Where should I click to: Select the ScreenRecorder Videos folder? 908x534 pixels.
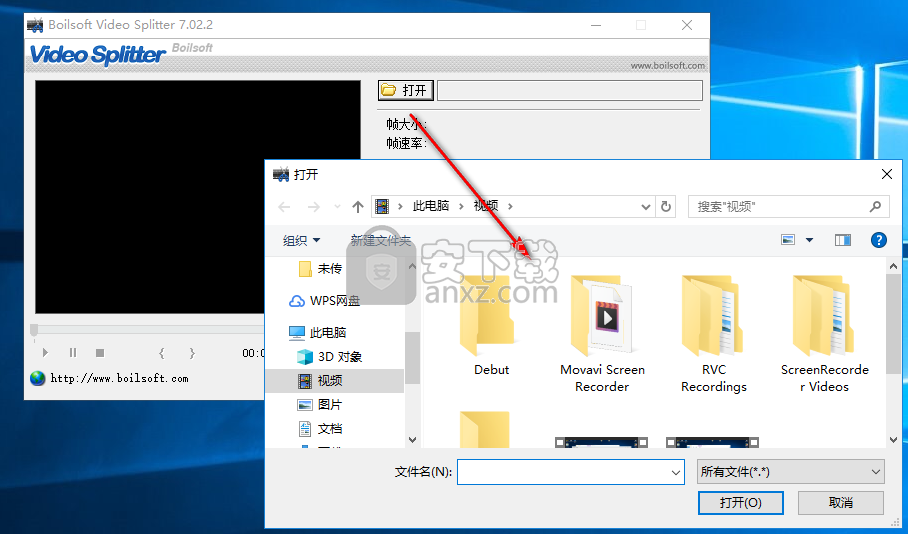point(825,335)
